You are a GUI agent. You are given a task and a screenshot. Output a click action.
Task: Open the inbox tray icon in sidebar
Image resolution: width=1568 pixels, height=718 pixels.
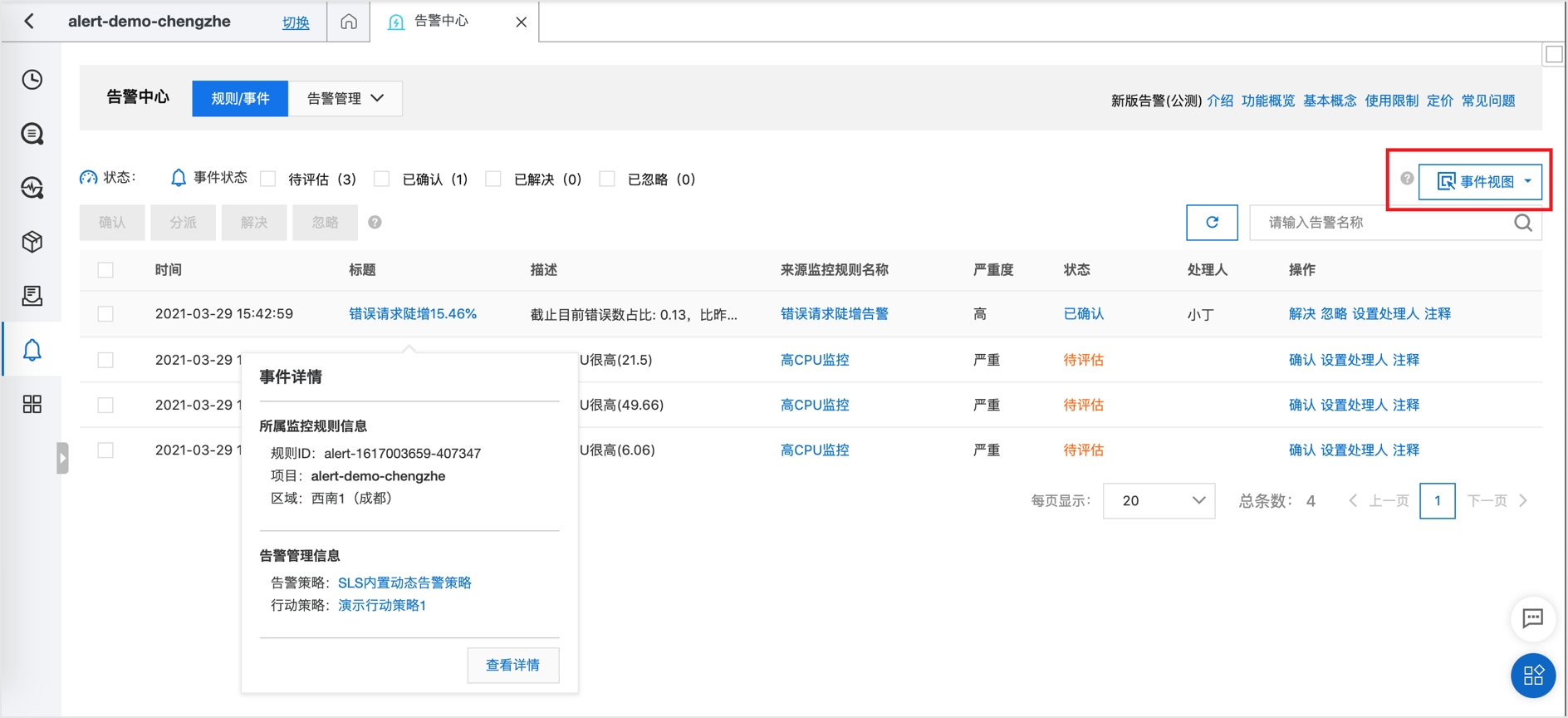32,296
